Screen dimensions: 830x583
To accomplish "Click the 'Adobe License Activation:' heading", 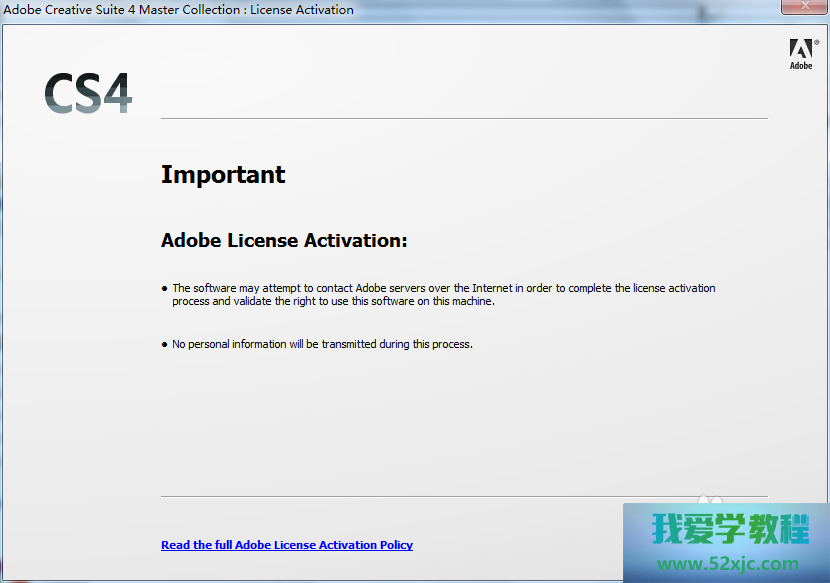I will click(x=284, y=241).
